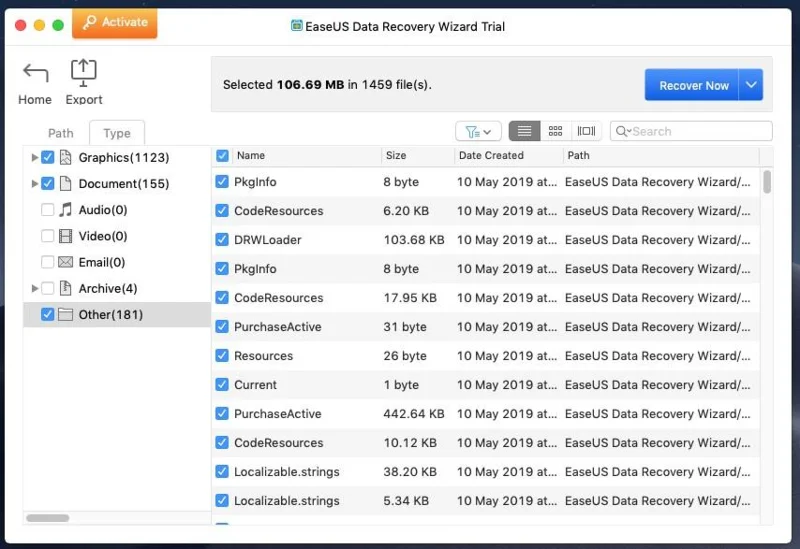
Task: Click the Export icon
Action: point(83,72)
